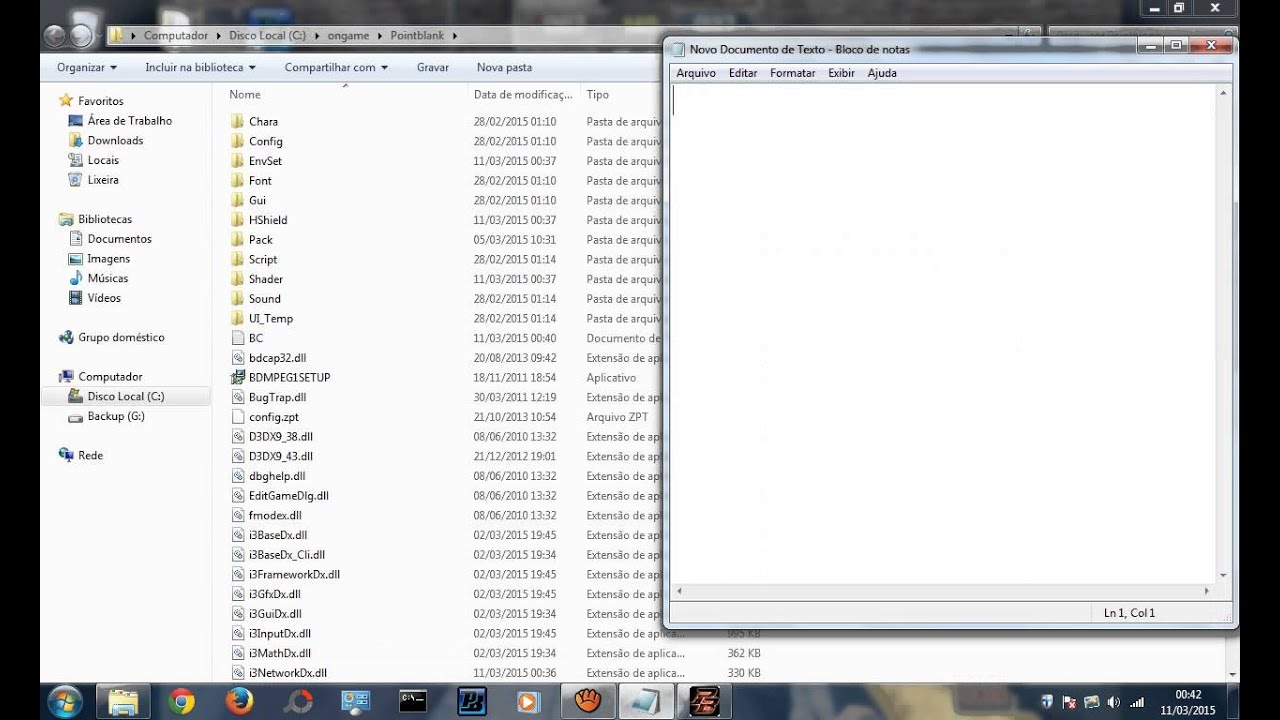Select Rede in the navigation pane
1280x720 pixels.
[91, 456]
